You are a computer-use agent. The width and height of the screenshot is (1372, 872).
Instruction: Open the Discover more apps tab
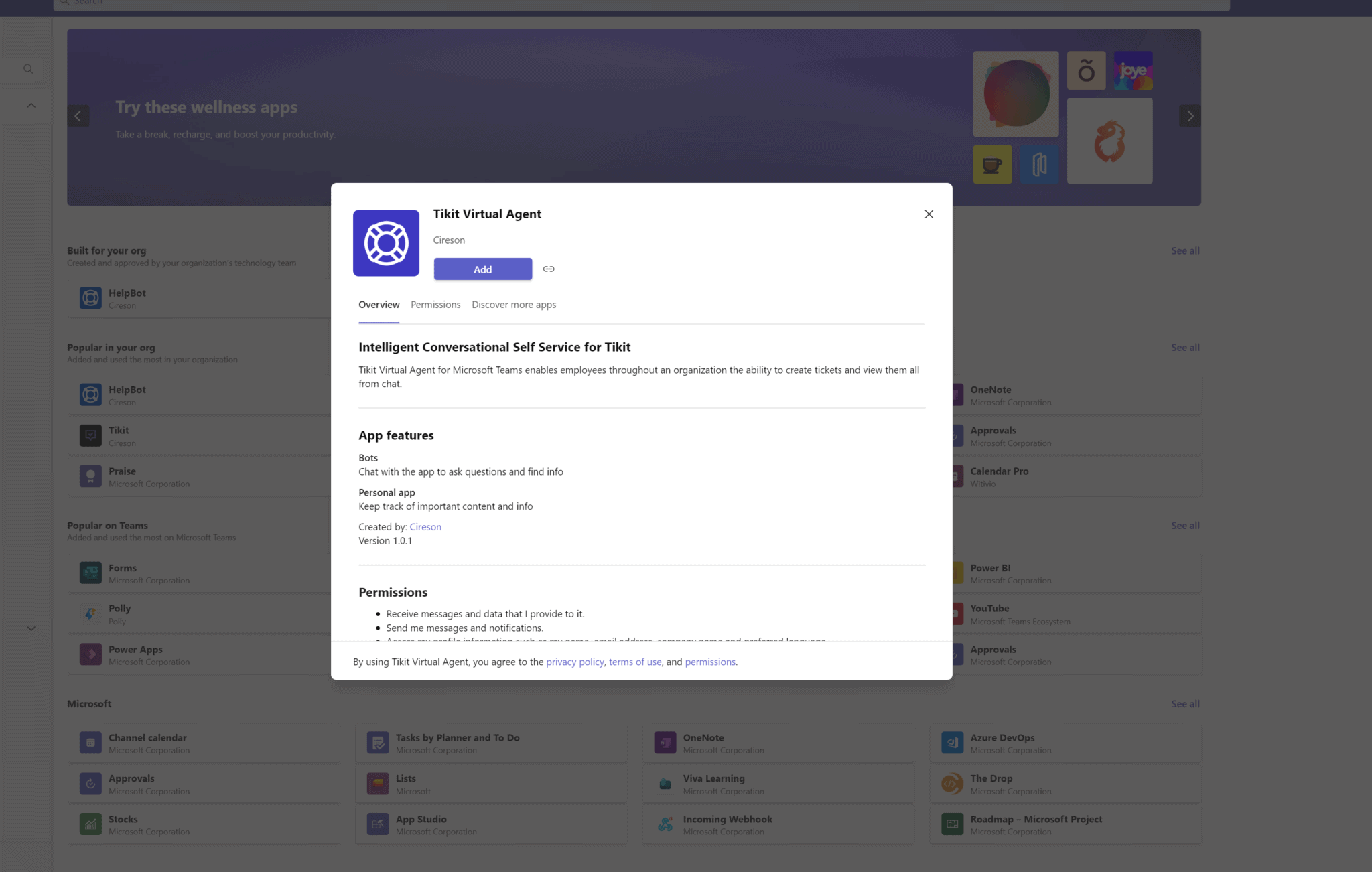(513, 305)
